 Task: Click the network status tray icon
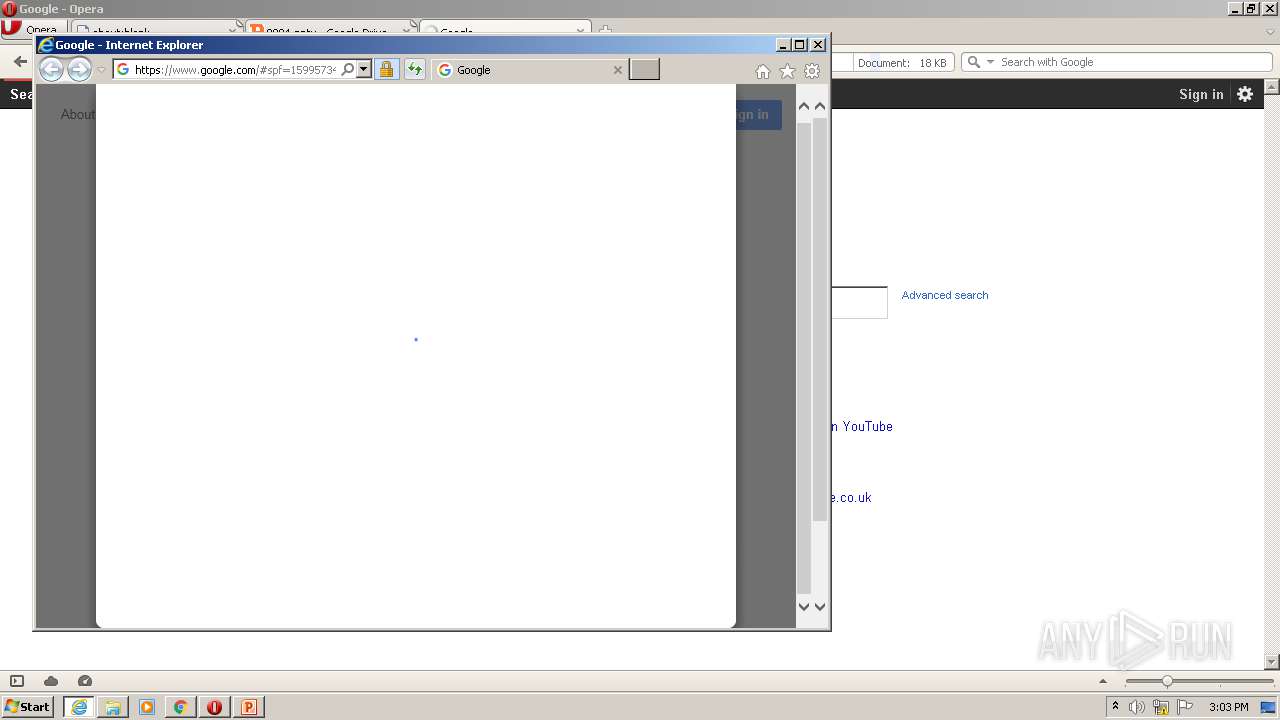pyautogui.click(x=1161, y=707)
